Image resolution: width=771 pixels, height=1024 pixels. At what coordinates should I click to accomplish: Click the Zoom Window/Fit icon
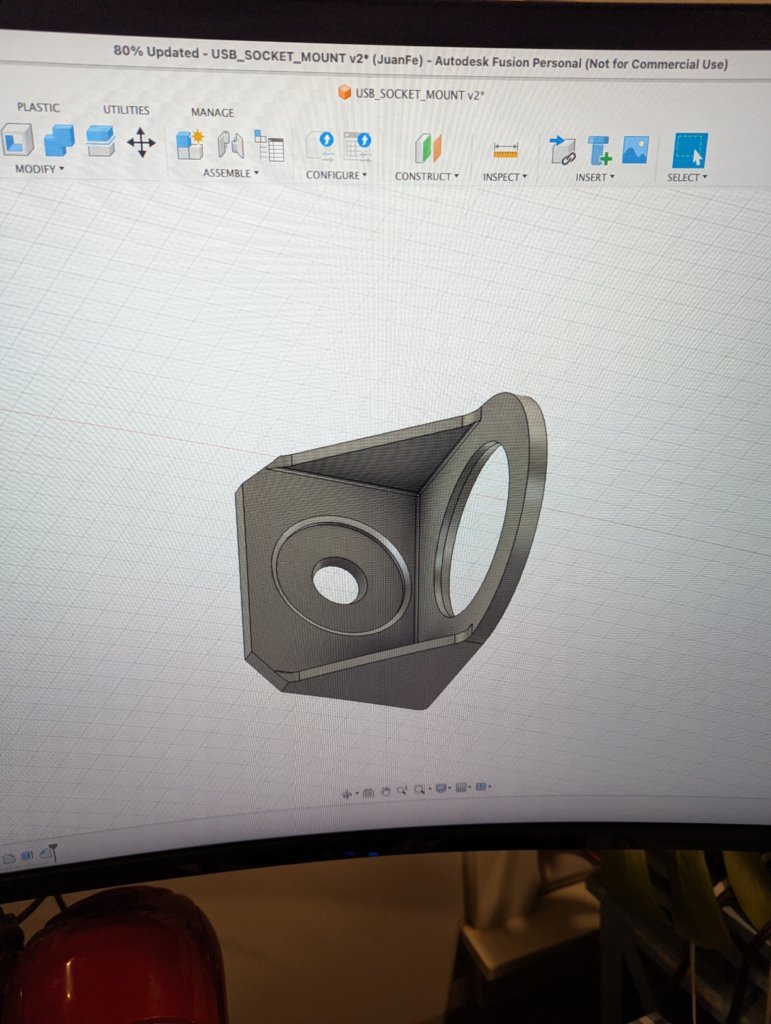click(420, 790)
